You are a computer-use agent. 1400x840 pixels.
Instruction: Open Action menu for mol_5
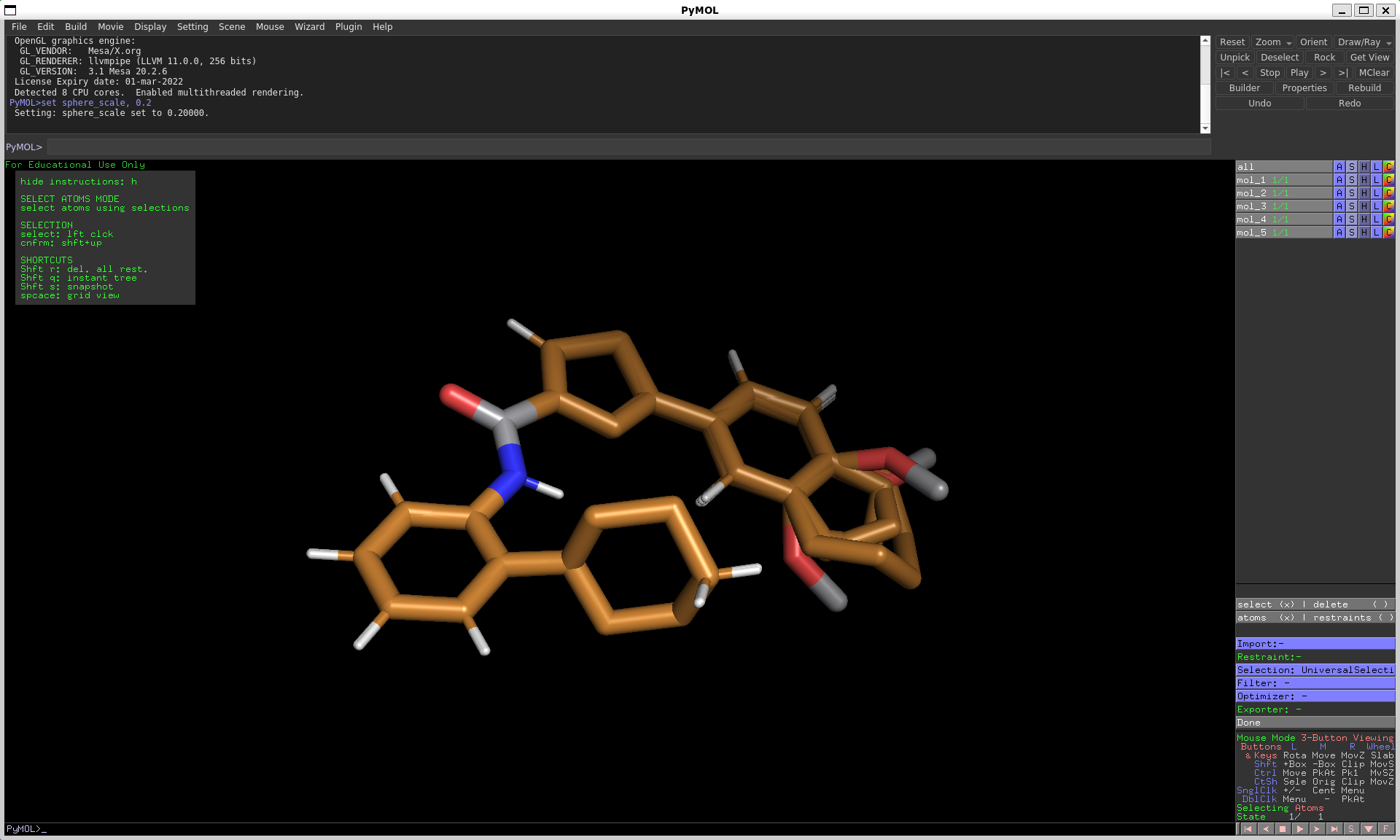(x=1339, y=233)
